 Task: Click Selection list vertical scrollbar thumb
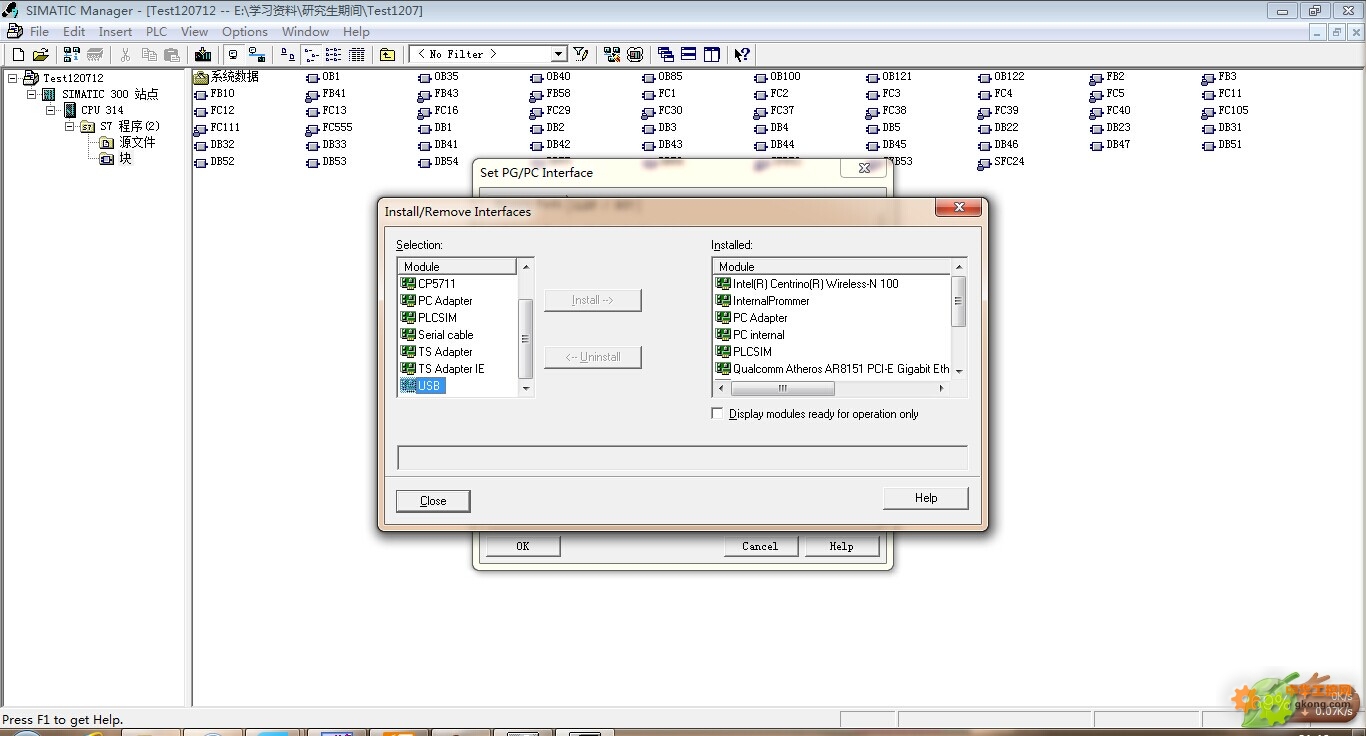click(526, 338)
